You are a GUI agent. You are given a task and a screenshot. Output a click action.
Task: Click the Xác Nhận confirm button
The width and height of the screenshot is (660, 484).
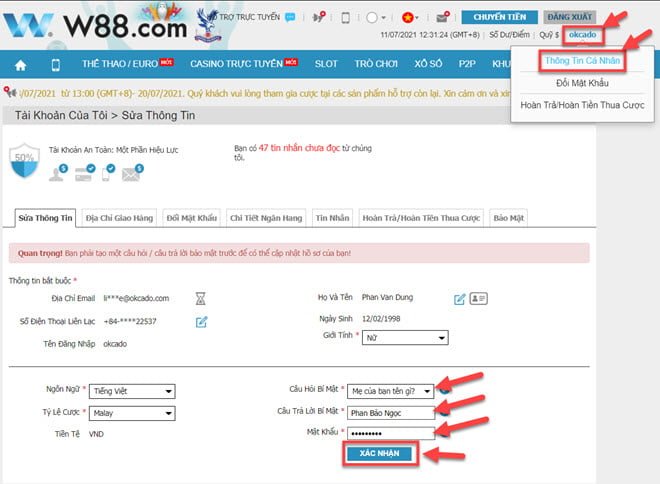[379, 453]
